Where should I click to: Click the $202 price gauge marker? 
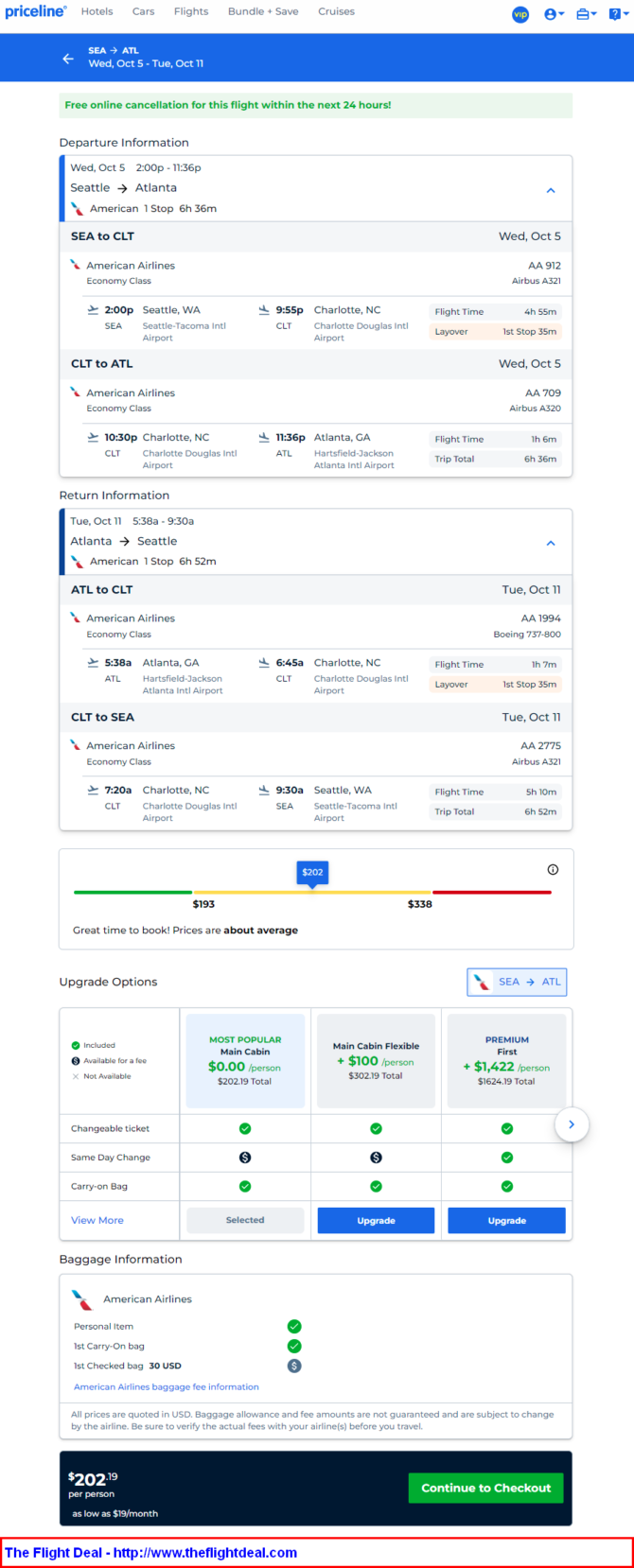tap(312, 873)
